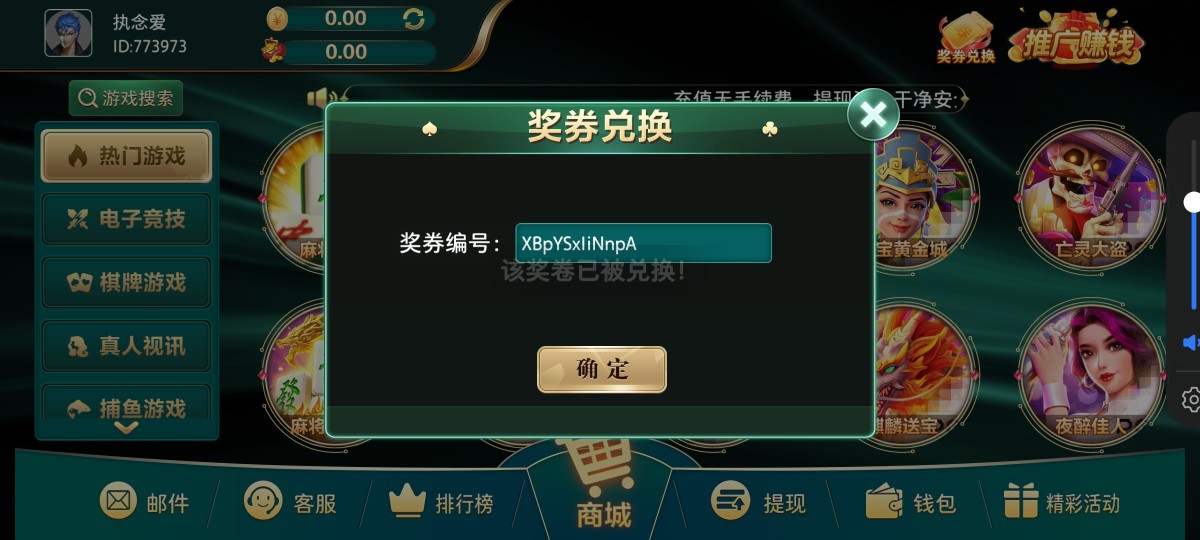
Task: Open the 精彩活动 gift box icon
Action: (1022, 501)
